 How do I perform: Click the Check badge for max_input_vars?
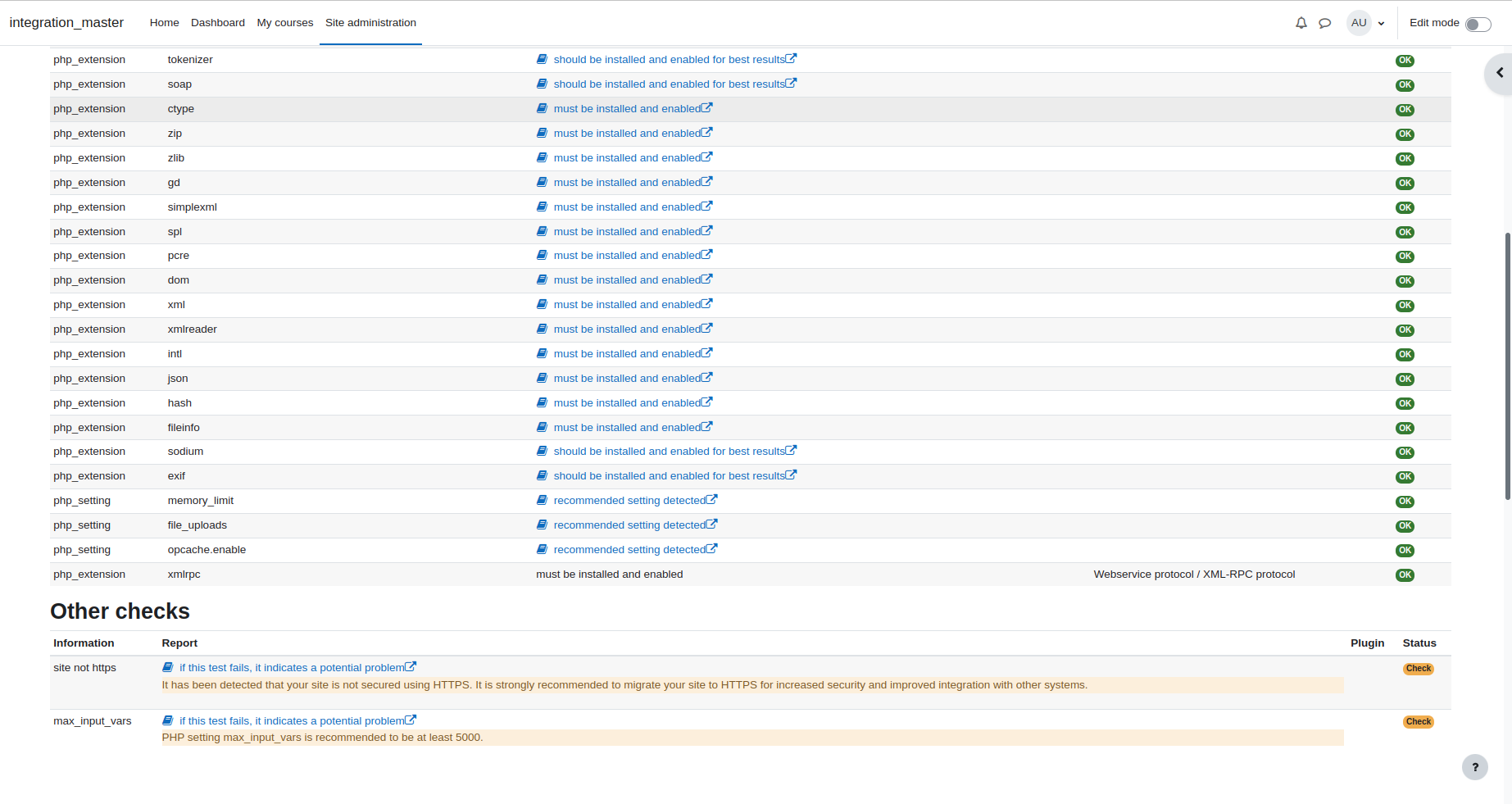[x=1418, y=722]
